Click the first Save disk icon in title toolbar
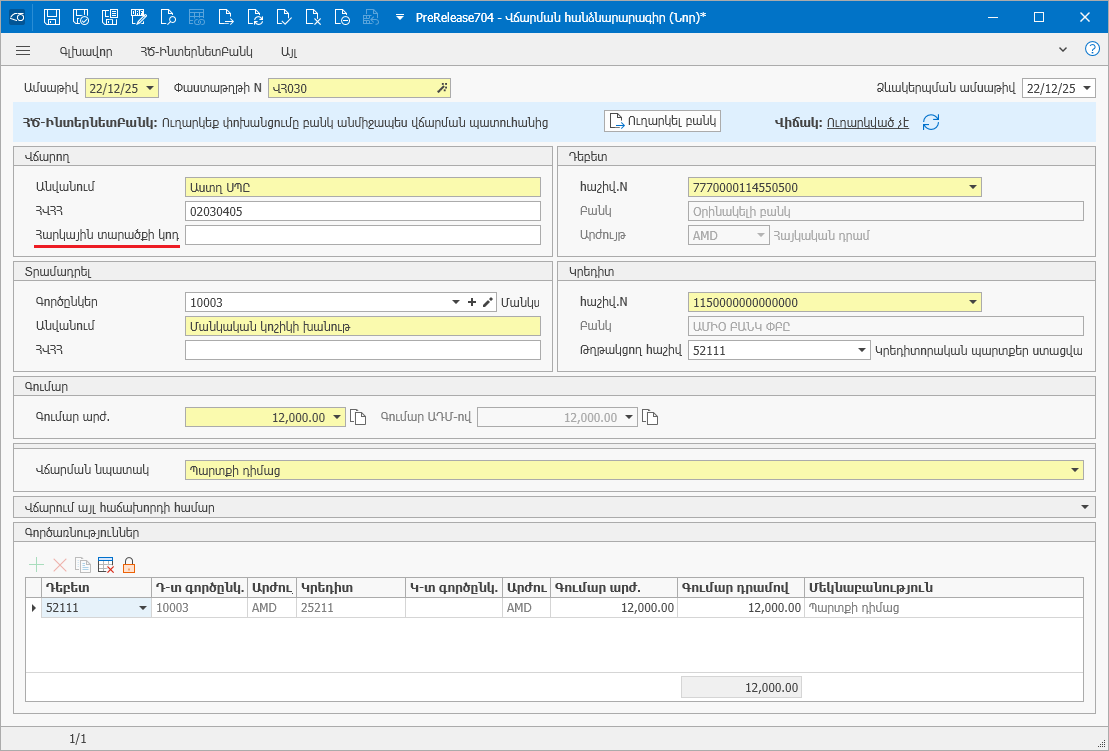Viewport: 1109px width, 751px height. pyautogui.click(x=52, y=17)
